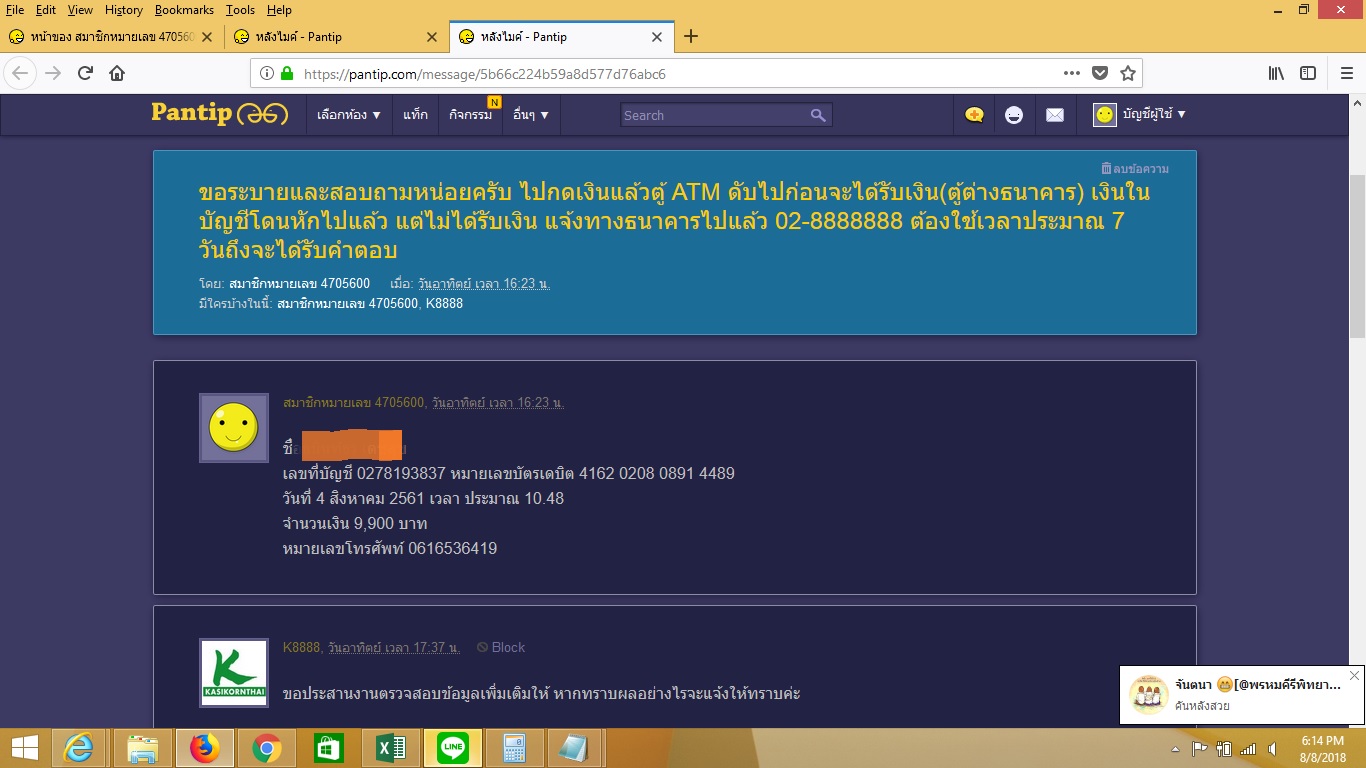
Task: Close the LINE notification popup
Action: click(1354, 676)
